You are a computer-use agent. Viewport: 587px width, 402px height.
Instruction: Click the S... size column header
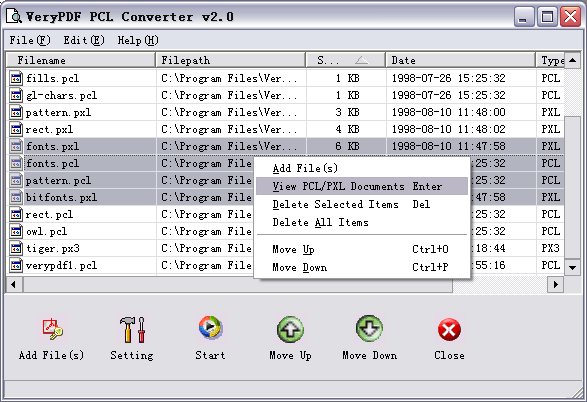346,60
